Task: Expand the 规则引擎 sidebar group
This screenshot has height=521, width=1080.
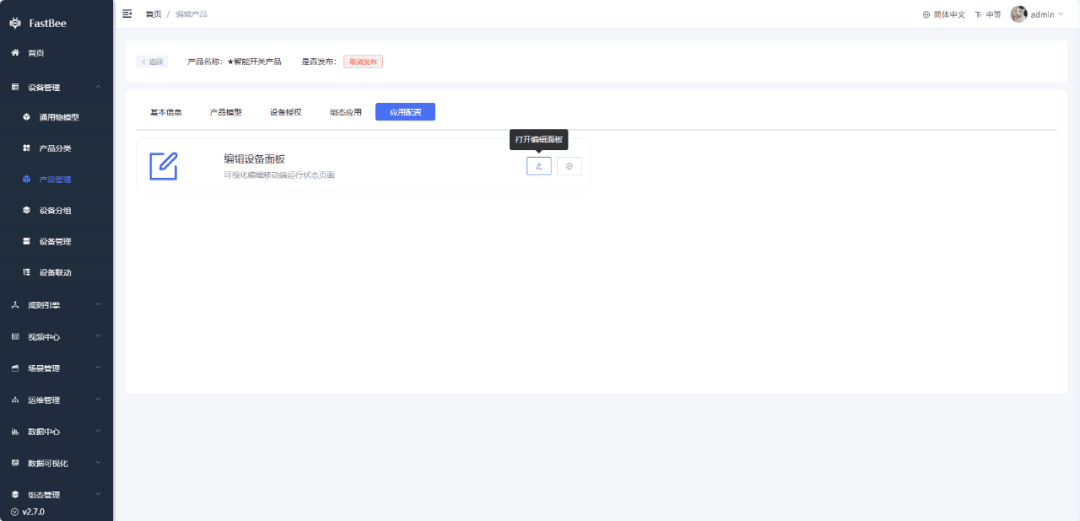Action: [56, 305]
